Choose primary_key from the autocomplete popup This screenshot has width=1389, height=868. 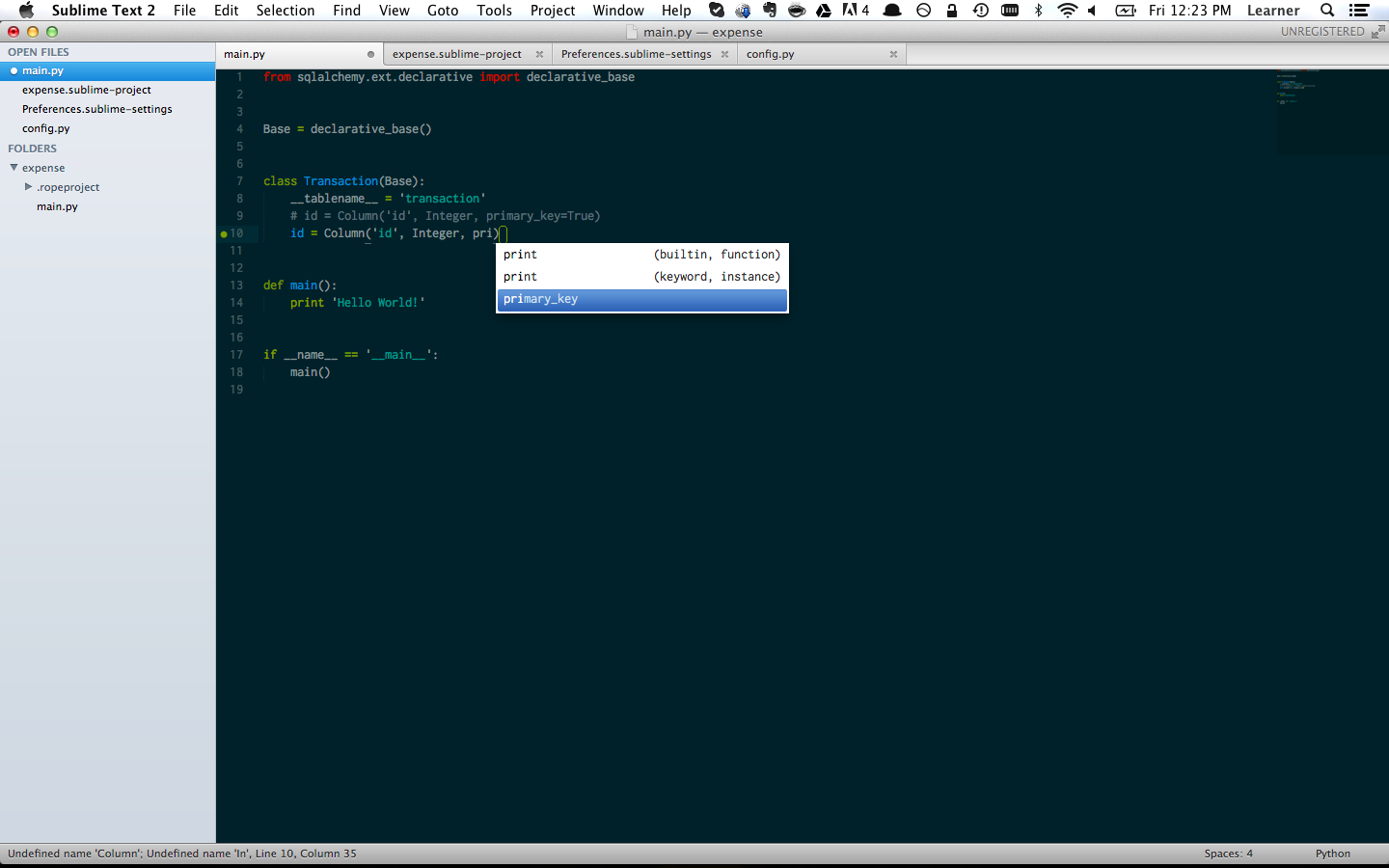[x=642, y=299]
